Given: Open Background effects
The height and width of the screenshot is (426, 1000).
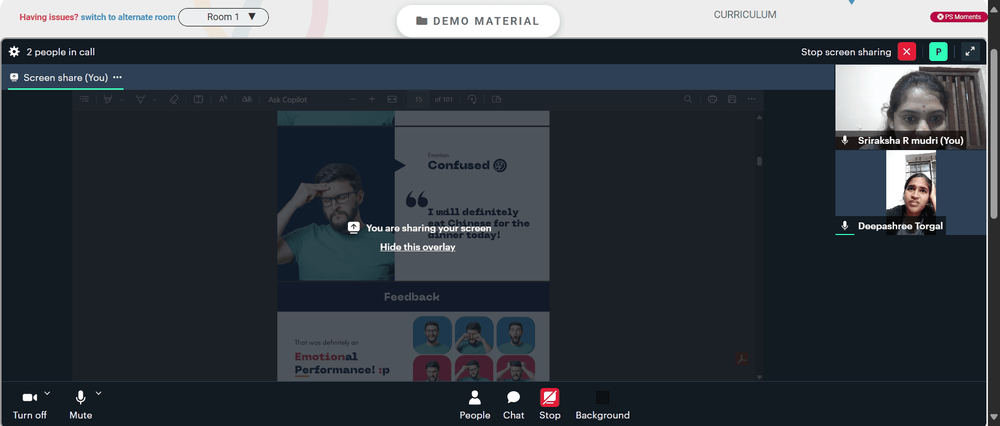Looking at the screenshot, I should (602, 405).
